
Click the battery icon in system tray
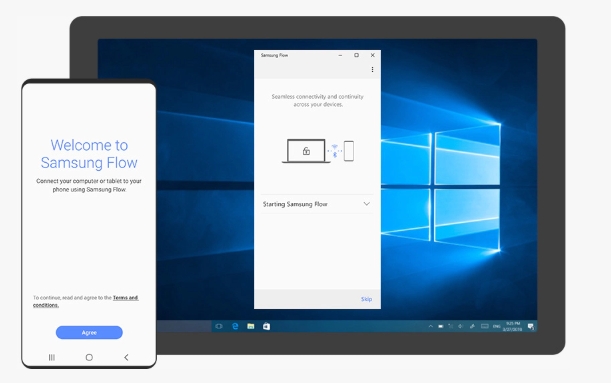coord(441,326)
